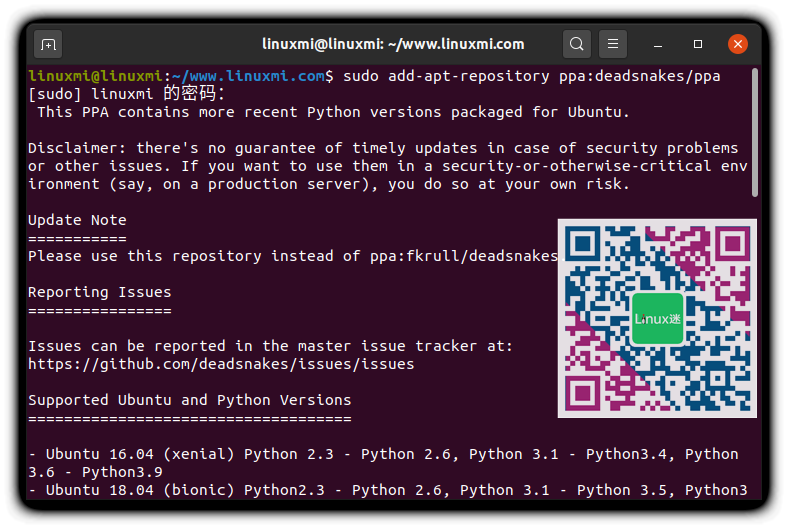Open the hamburger menu
The width and height of the screenshot is (788, 529).
(x=613, y=44)
